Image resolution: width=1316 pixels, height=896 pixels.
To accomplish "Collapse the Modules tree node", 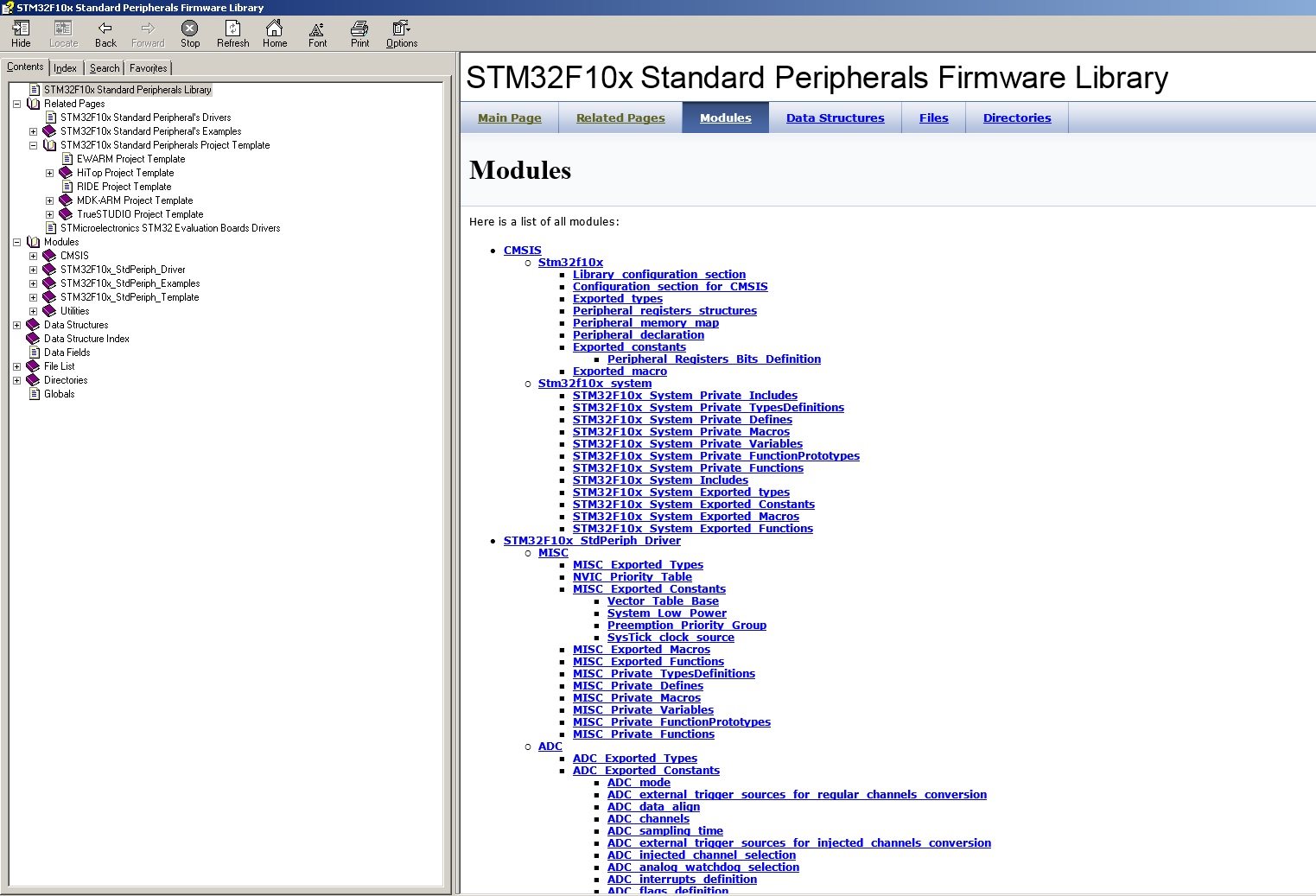I will (16, 242).
